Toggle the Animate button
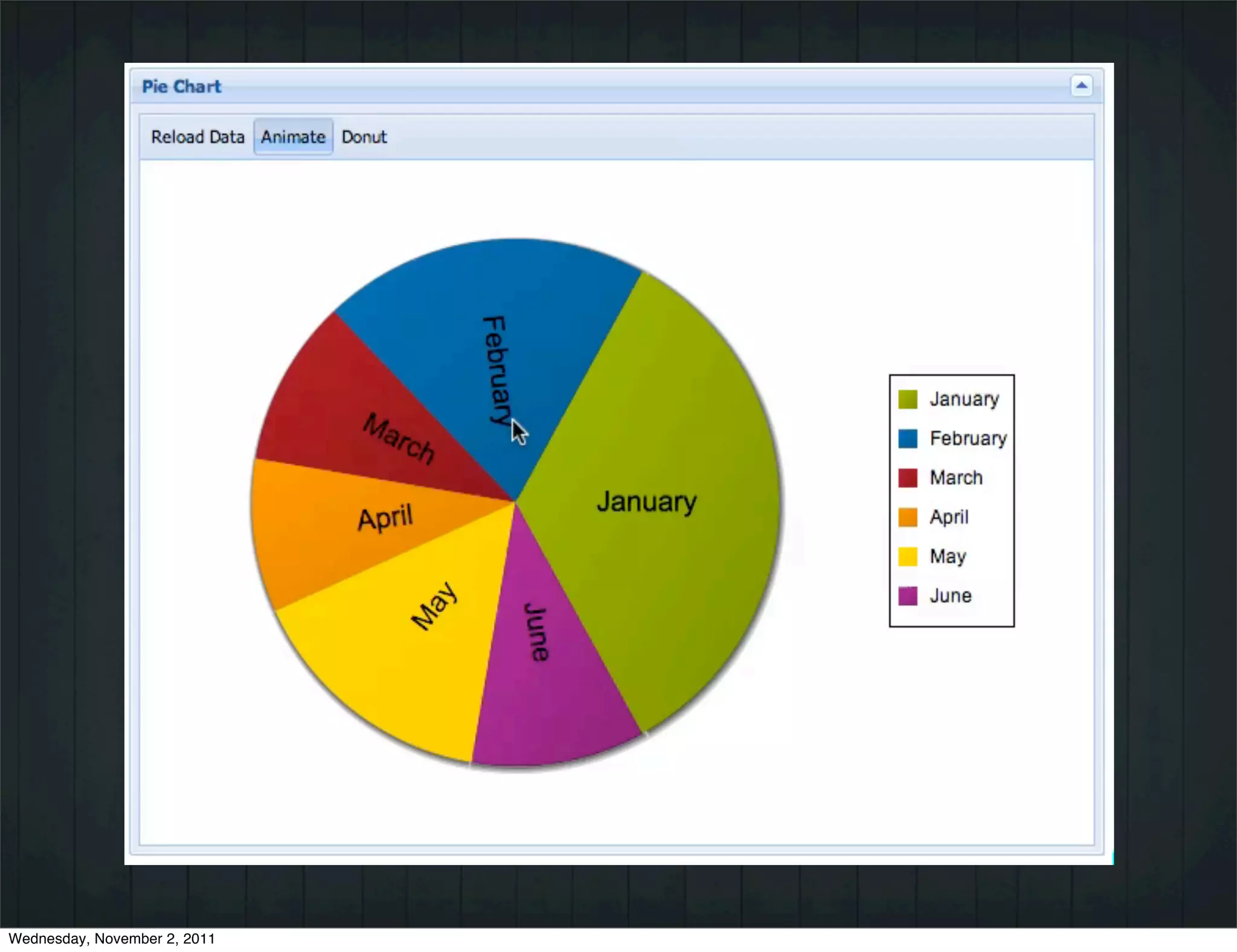Image resolution: width=1237 pixels, height=952 pixels. pyautogui.click(x=293, y=137)
